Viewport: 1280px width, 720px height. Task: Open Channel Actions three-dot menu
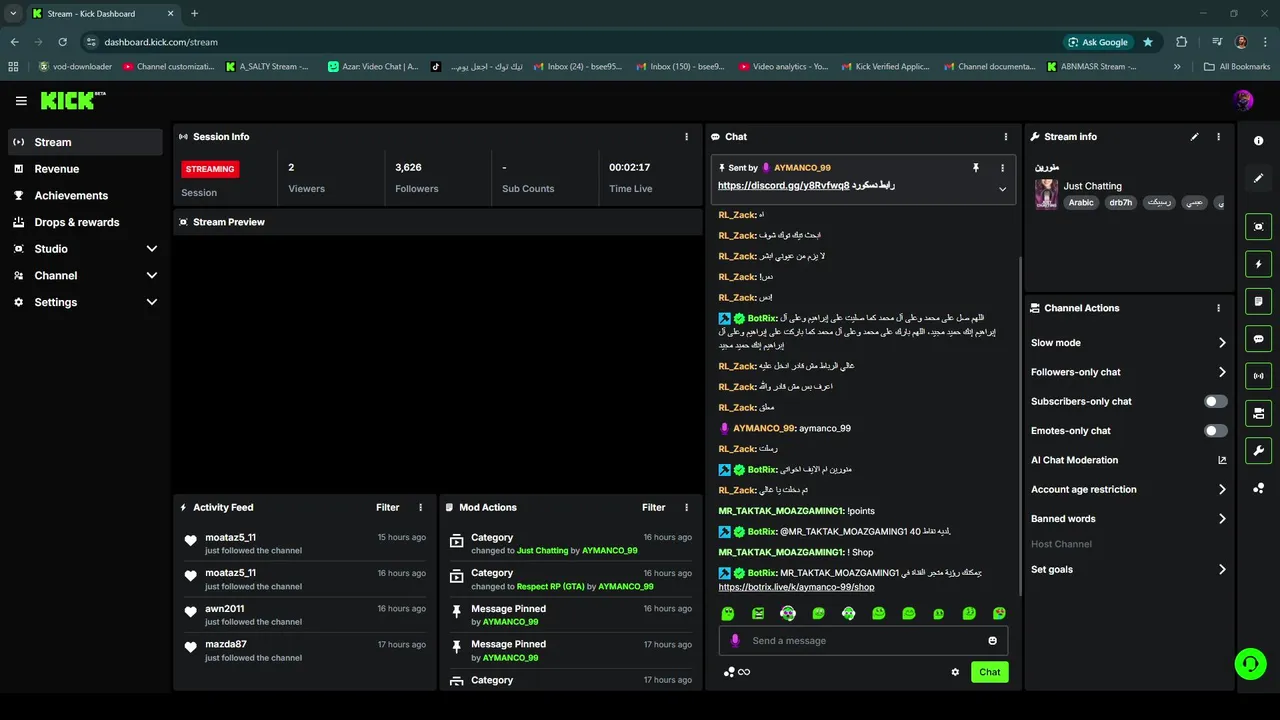tap(1218, 308)
